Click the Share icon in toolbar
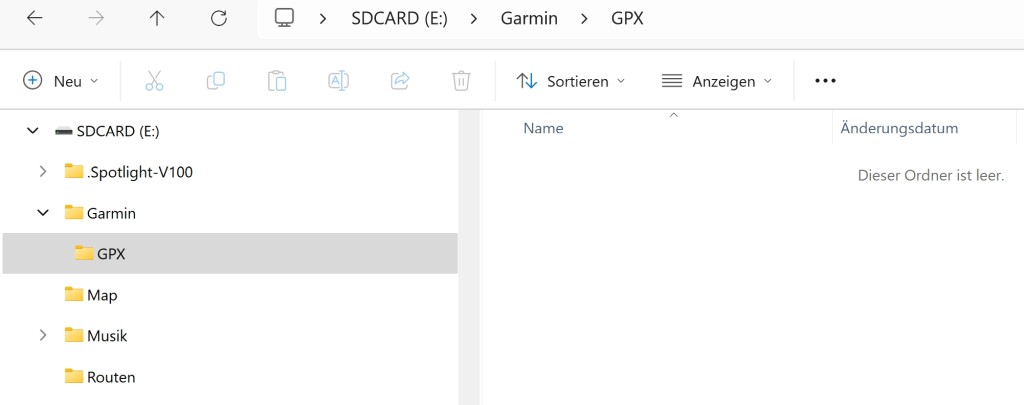 tap(400, 81)
